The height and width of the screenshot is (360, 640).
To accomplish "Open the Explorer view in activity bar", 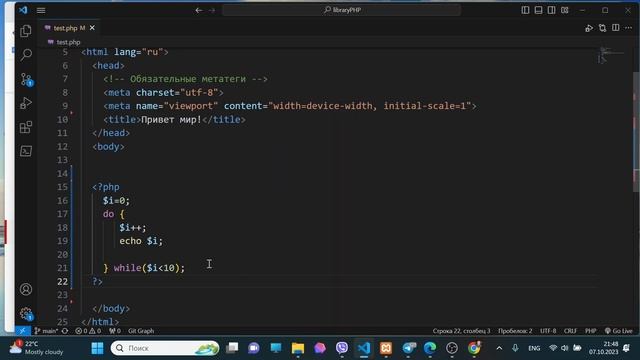I will tap(26, 31).
